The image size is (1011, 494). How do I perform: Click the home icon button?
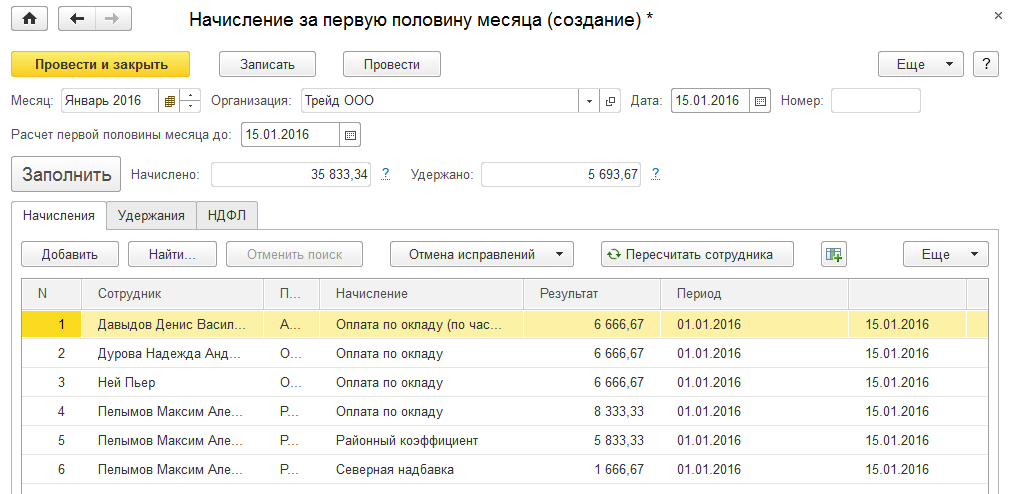(x=29, y=19)
